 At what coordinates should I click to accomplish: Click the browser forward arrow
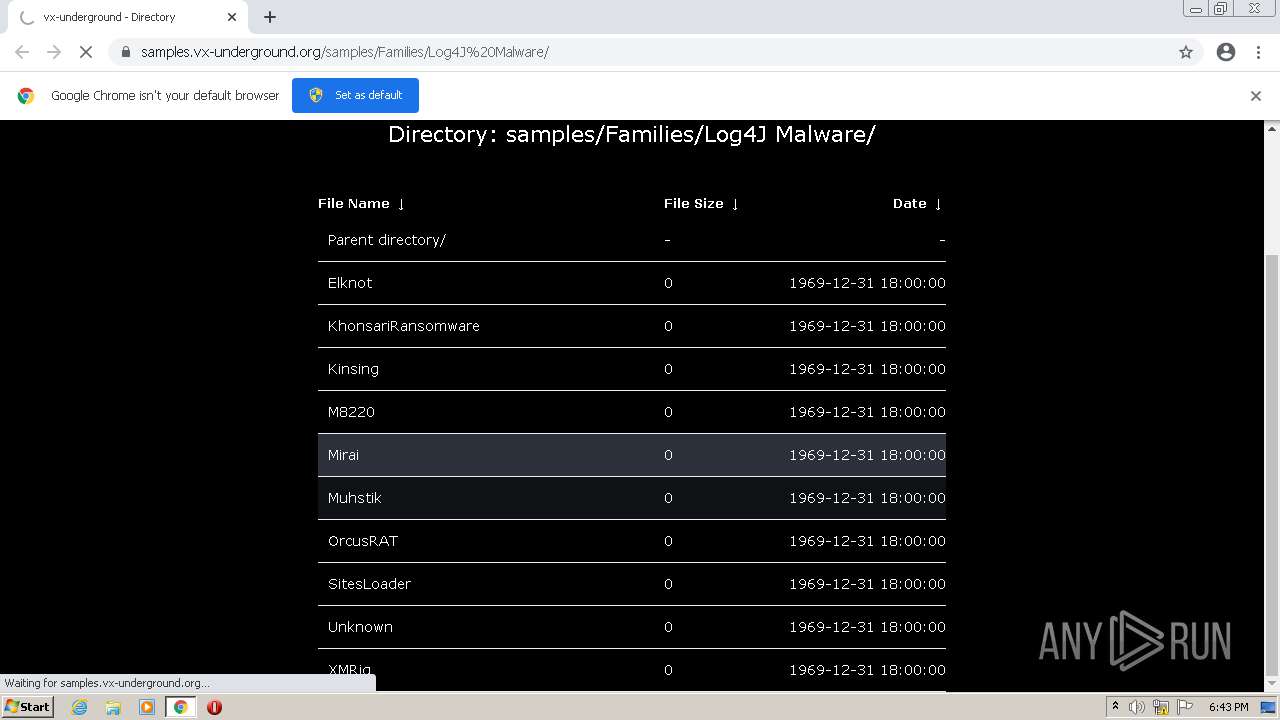click(54, 52)
